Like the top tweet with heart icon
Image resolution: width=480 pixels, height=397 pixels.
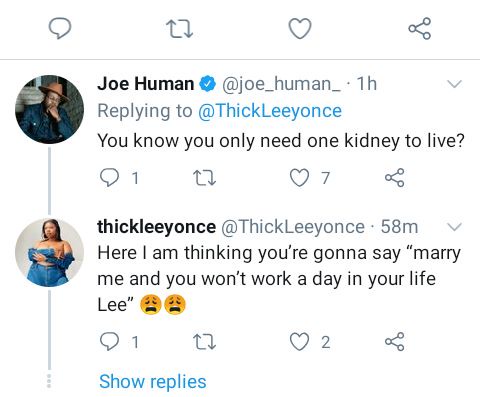click(300, 29)
